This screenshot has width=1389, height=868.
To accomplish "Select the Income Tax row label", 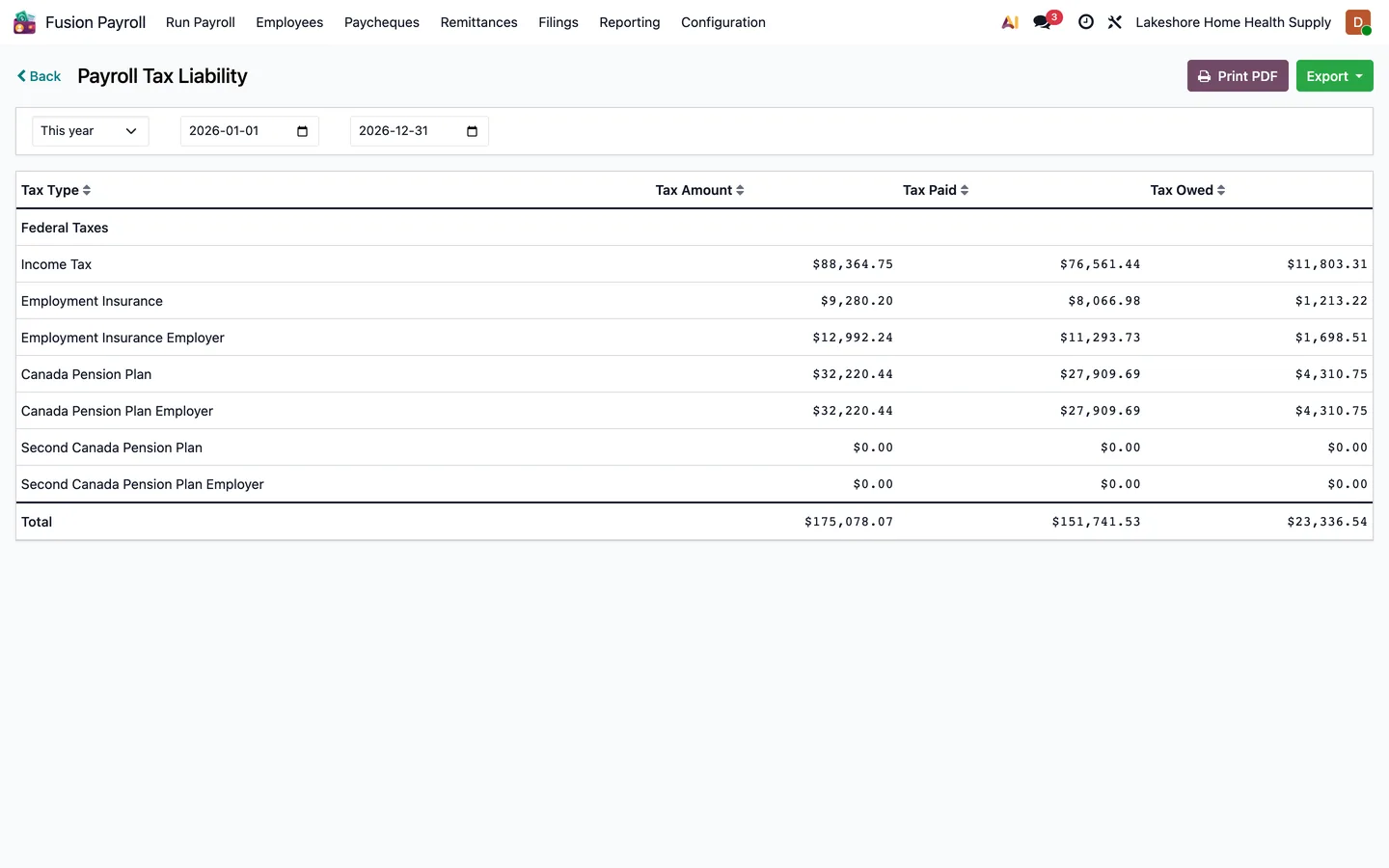I will [57, 264].
